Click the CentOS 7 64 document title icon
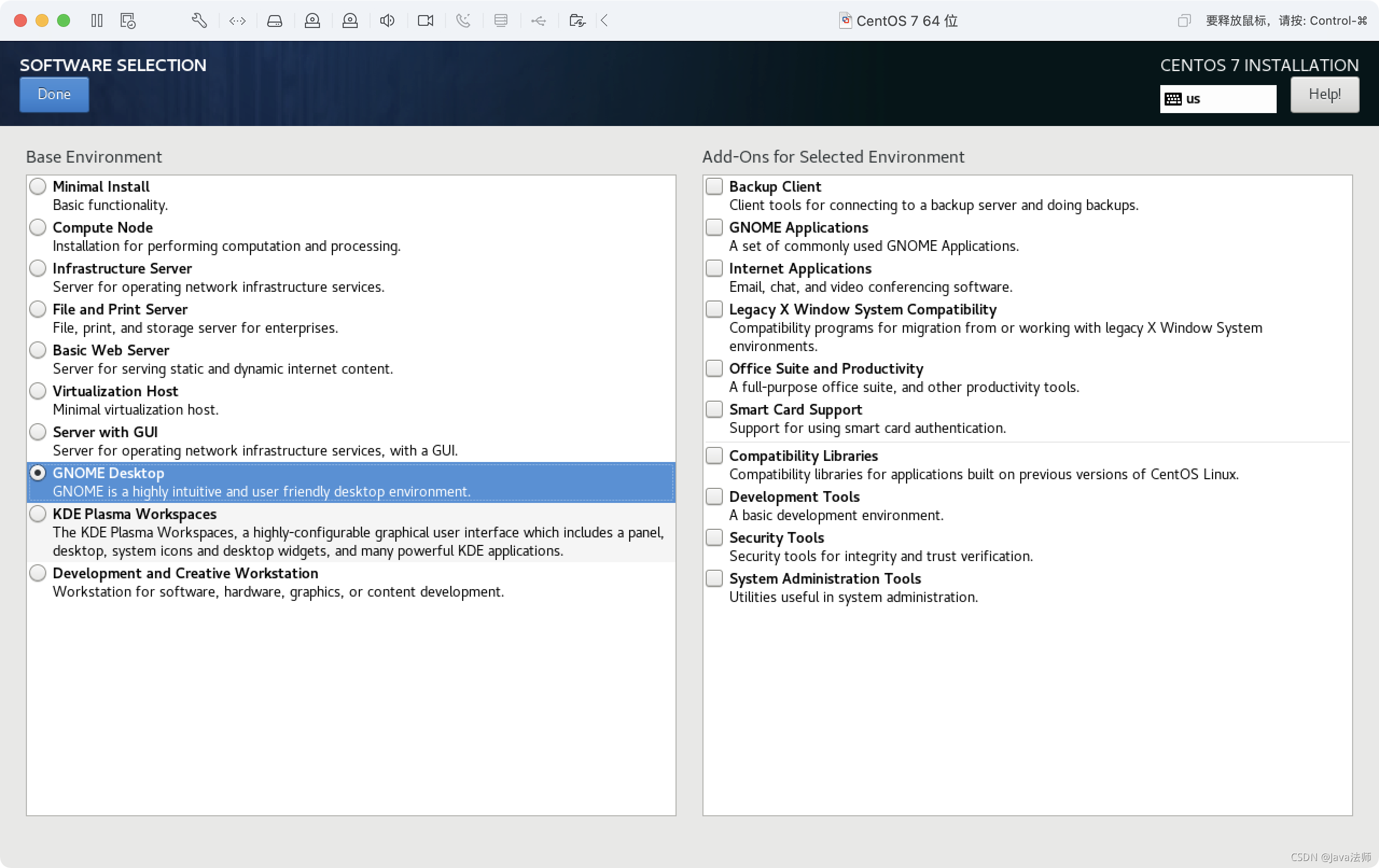The width and height of the screenshot is (1379, 868). click(x=845, y=20)
